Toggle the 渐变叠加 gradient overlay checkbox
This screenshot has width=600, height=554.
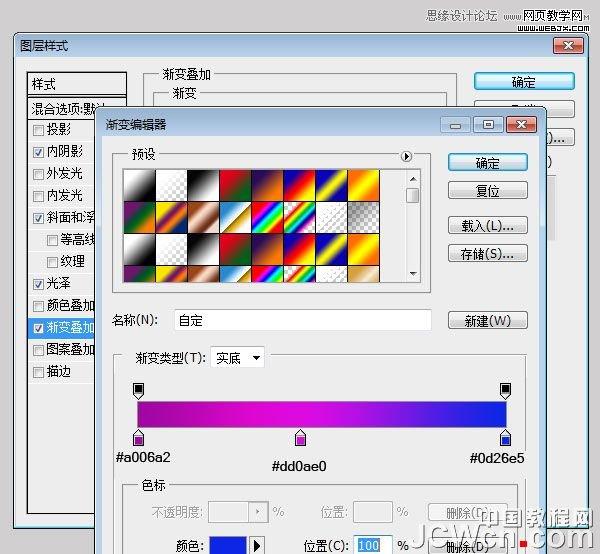point(38,328)
